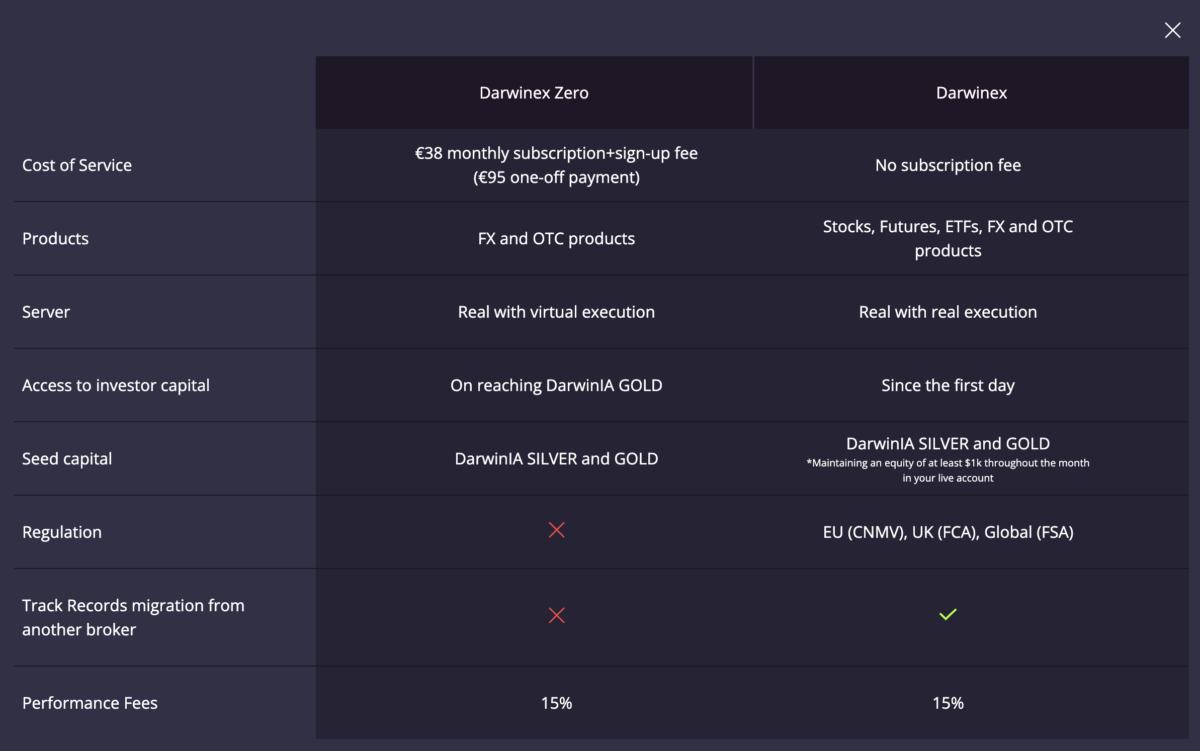Click the equity footnote under Seed capital
This screenshot has width=1200, height=751.
pyautogui.click(x=948, y=470)
